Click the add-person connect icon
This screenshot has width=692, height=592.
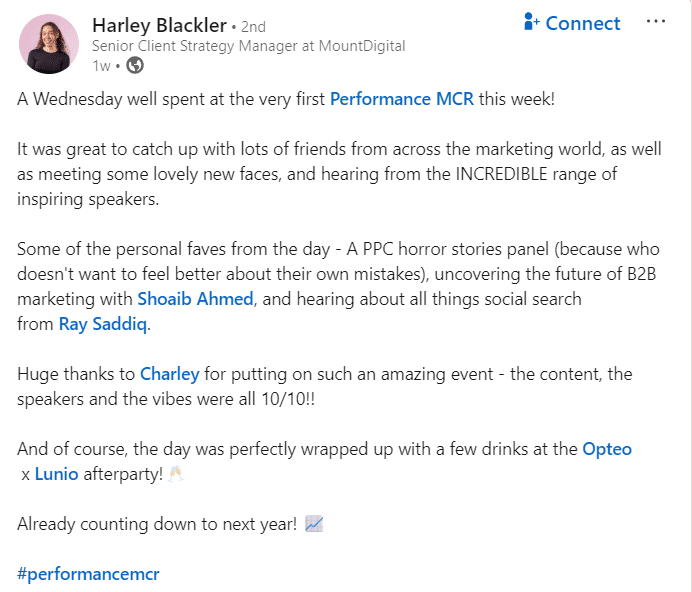tap(532, 23)
